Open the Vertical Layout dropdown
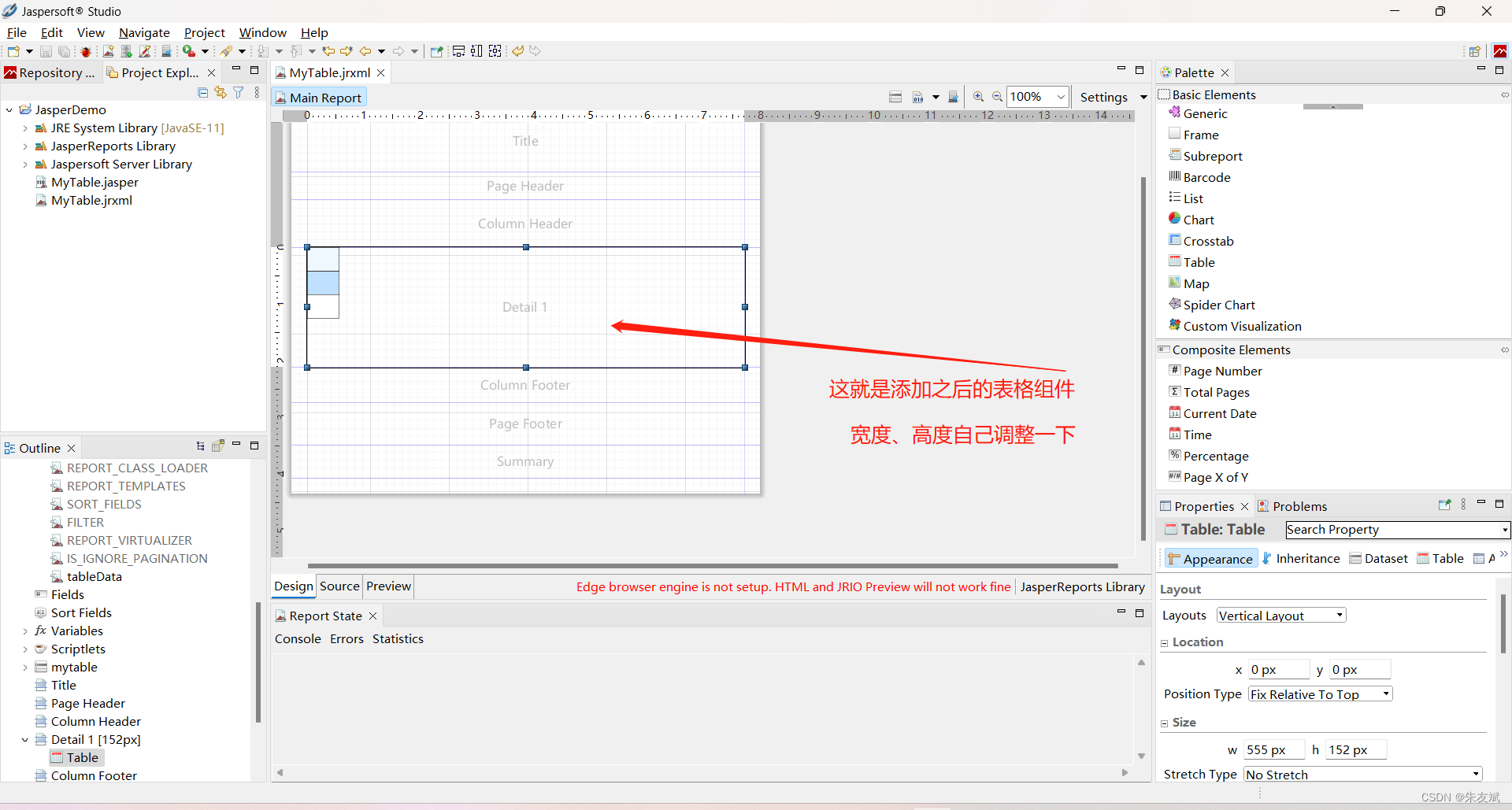The image size is (1512, 810). pyautogui.click(x=1339, y=615)
